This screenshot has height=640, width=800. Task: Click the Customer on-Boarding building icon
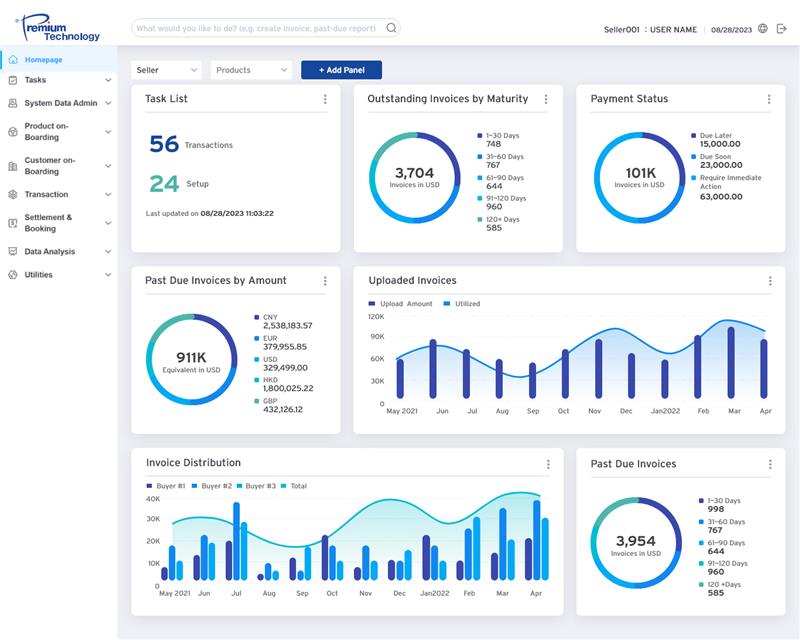tap(13, 166)
